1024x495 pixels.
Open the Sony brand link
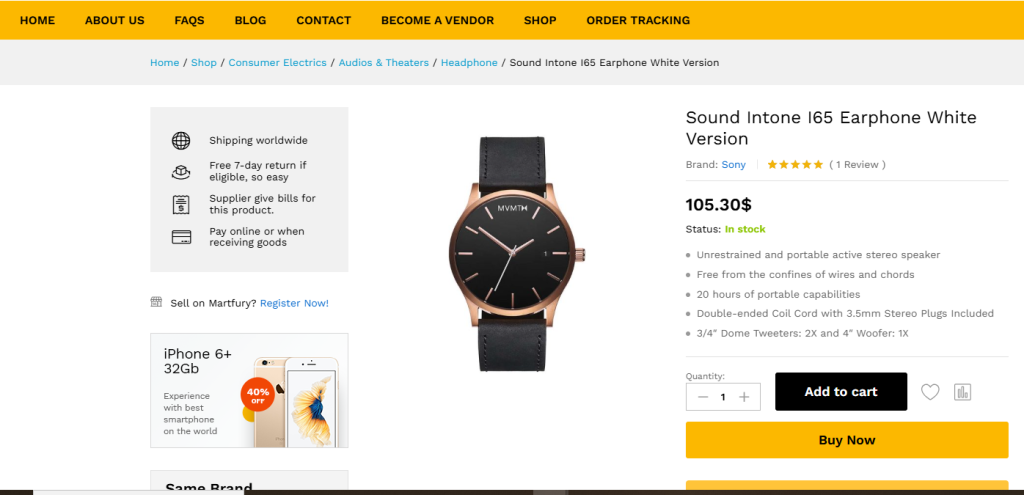point(735,165)
